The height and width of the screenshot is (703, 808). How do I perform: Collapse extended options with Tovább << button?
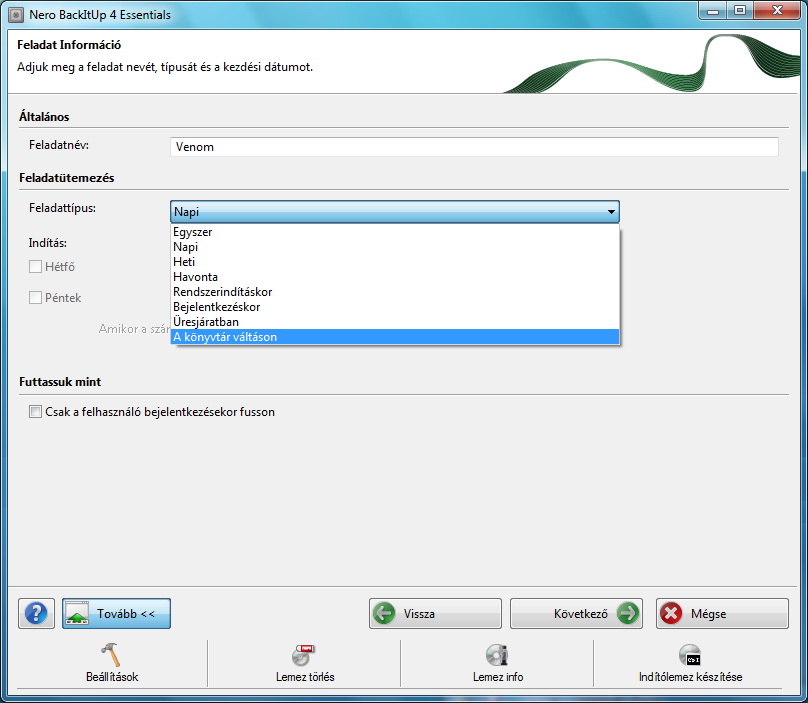116,614
